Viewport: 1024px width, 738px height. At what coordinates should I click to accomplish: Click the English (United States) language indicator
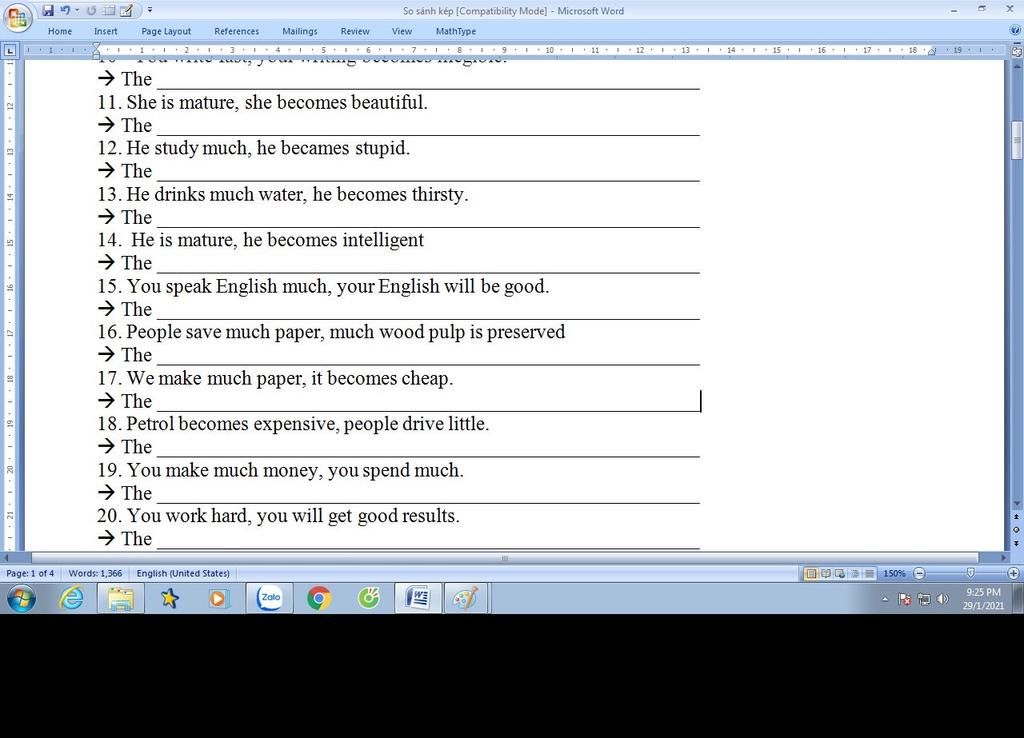click(183, 573)
